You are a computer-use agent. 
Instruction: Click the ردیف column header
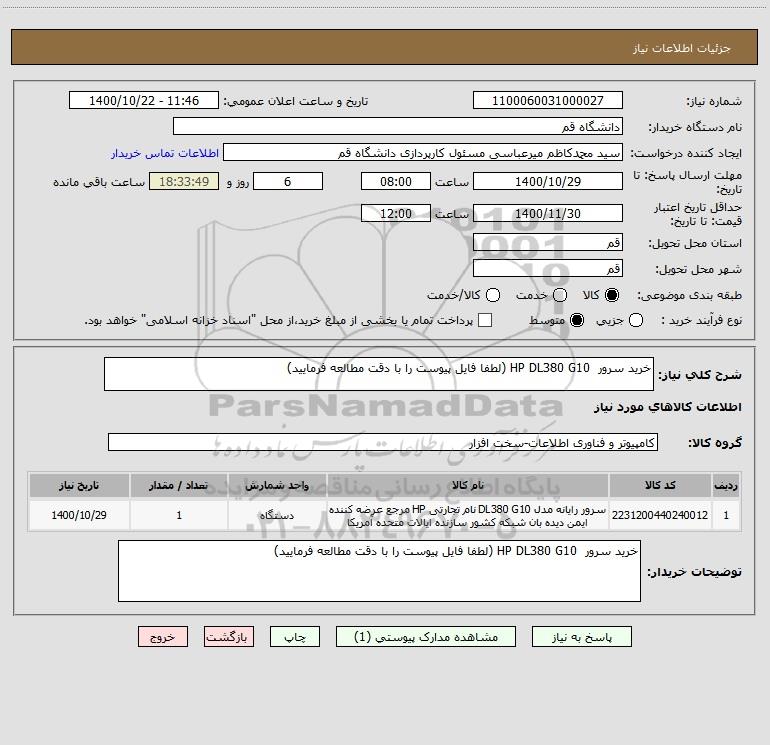point(726,485)
